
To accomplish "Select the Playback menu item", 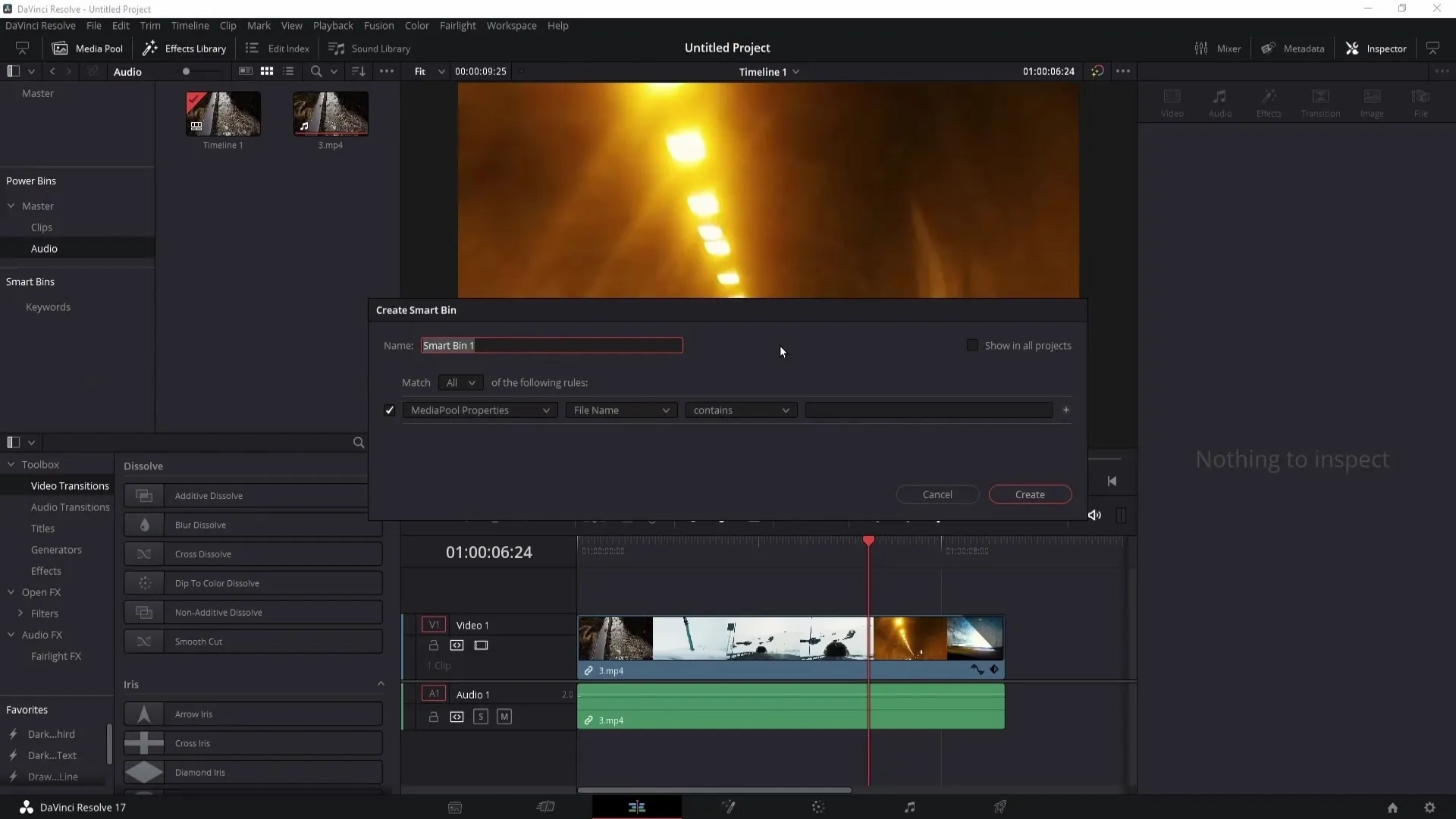I will [x=333, y=25].
